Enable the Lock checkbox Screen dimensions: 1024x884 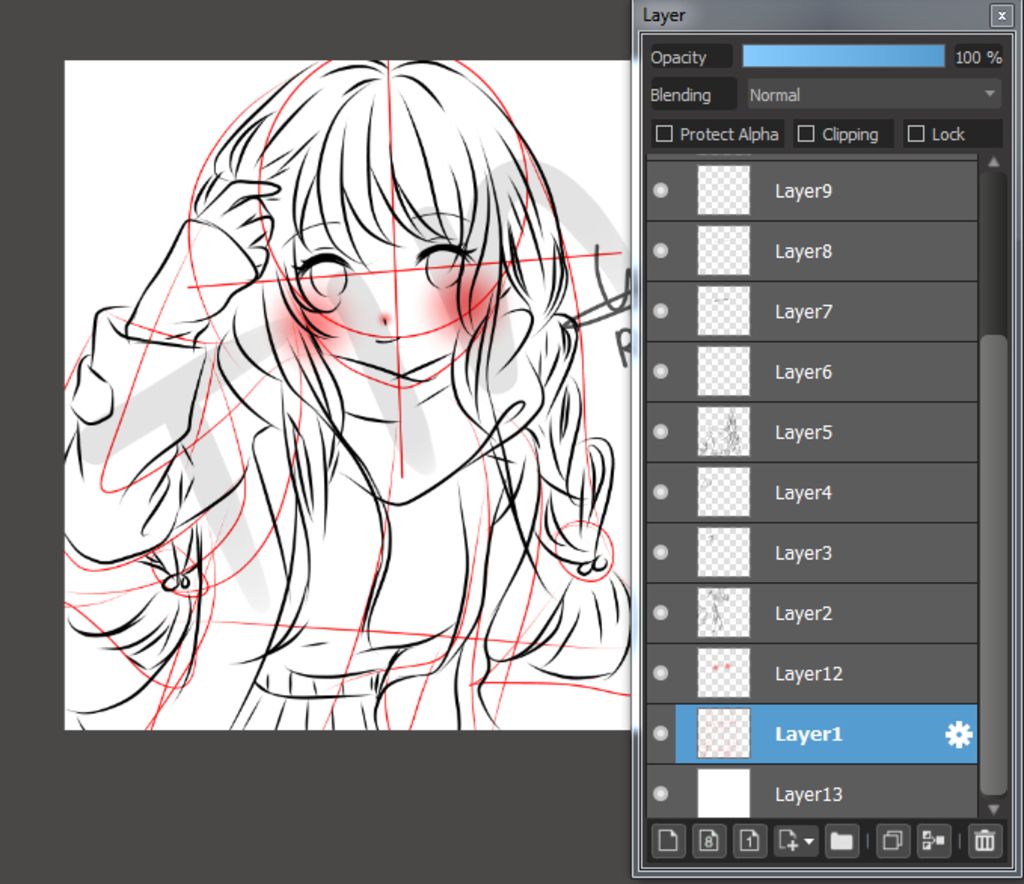[x=916, y=134]
